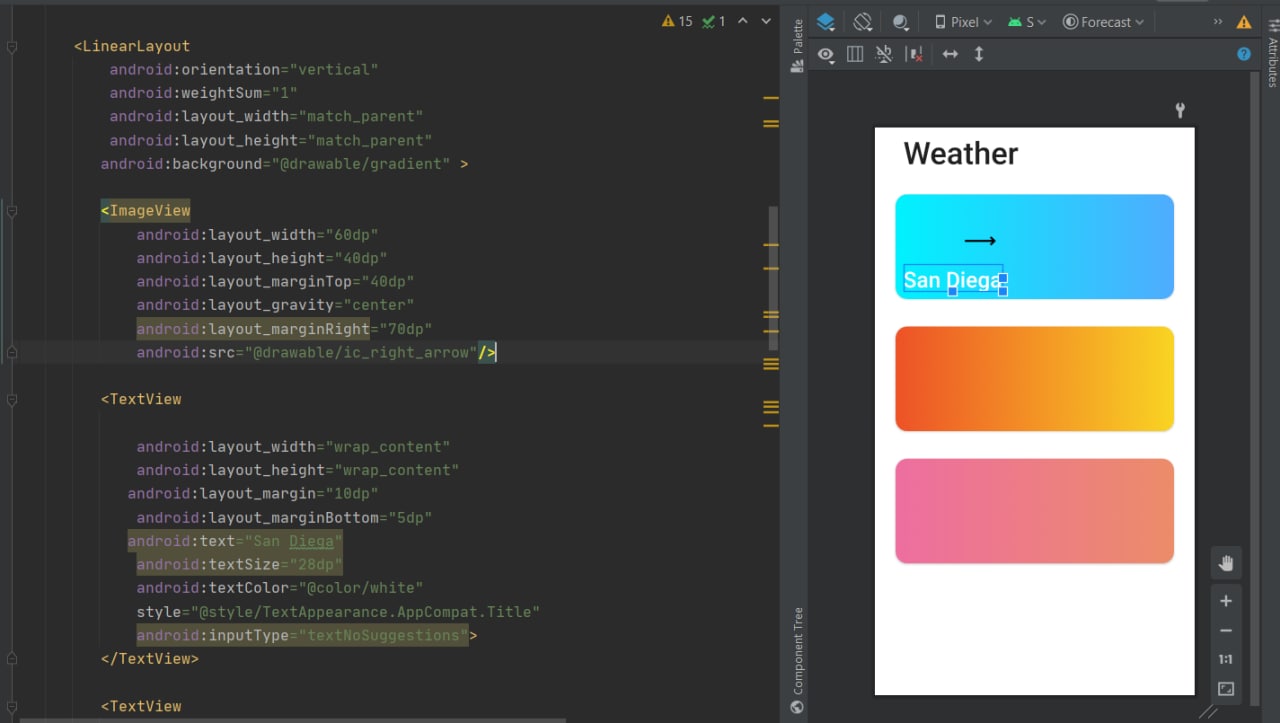Screen dimensions: 1280x723
Task: Click the @drawable/gradient background value
Action: coord(365,164)
